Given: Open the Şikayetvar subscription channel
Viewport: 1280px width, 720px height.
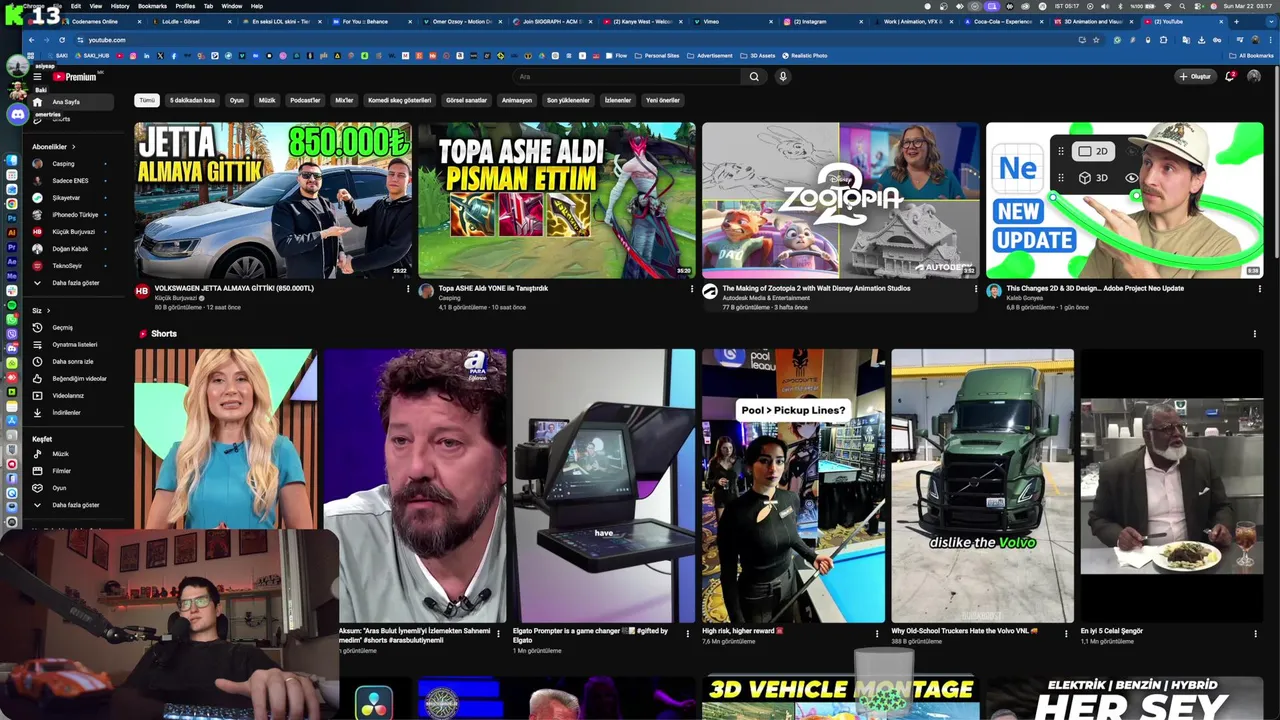Looking at the screenshot, I should [72, 198].
